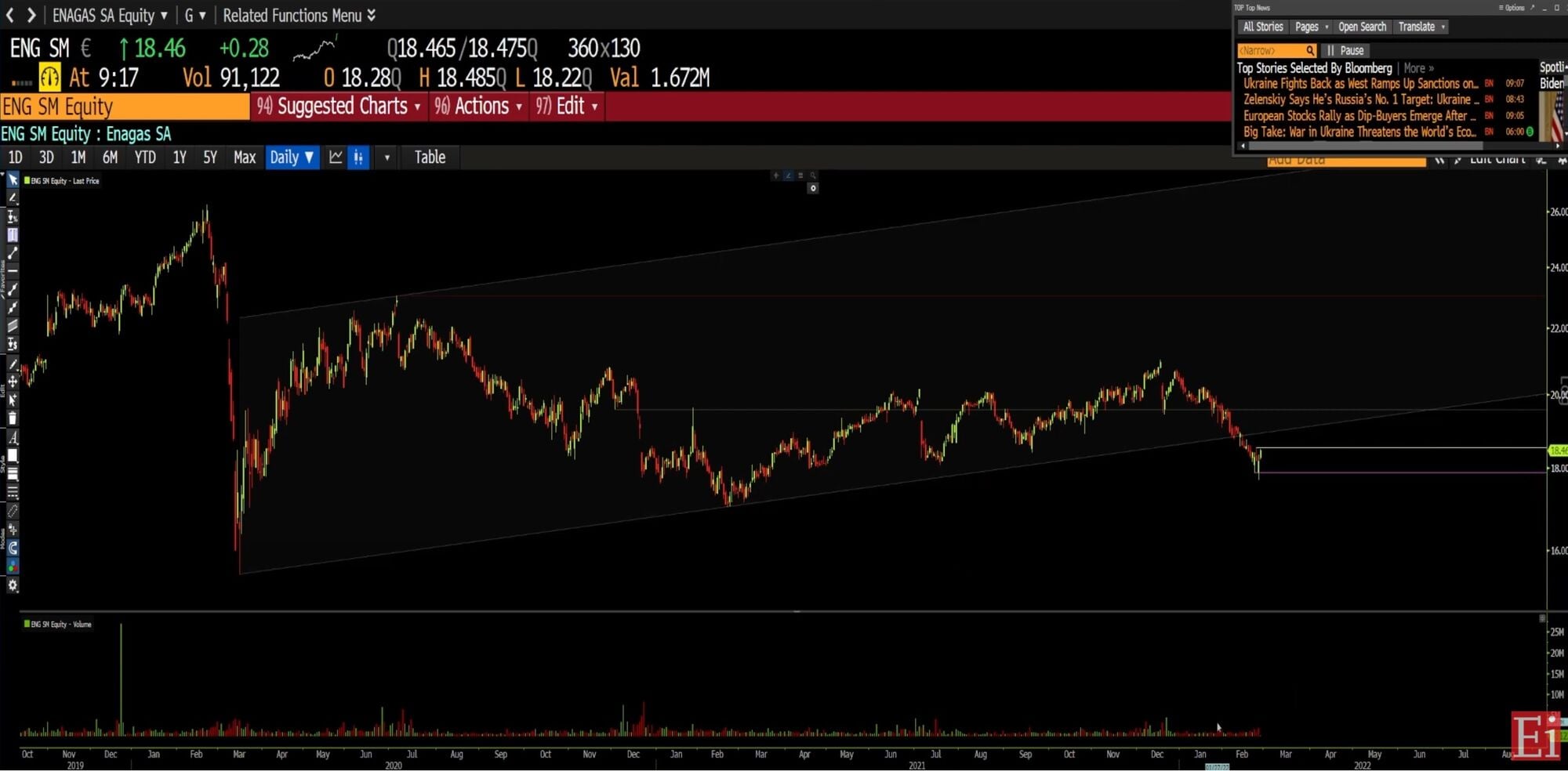Viewport: 1568px width, 771px height.
Task: Select the horizontal line tool
Action: [x=13, y=270]
